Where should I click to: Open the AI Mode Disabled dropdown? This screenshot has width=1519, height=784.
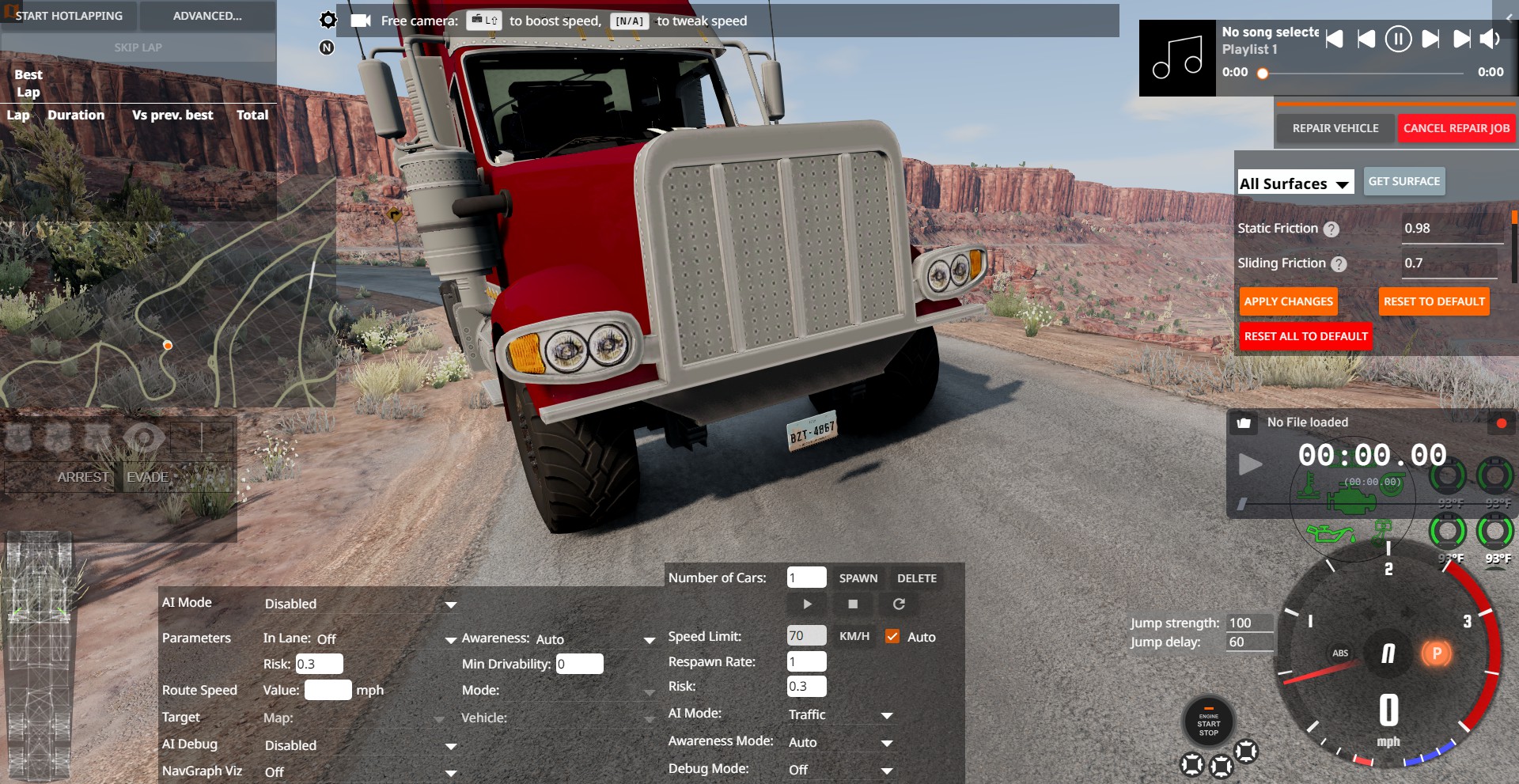tap(360, 604)
